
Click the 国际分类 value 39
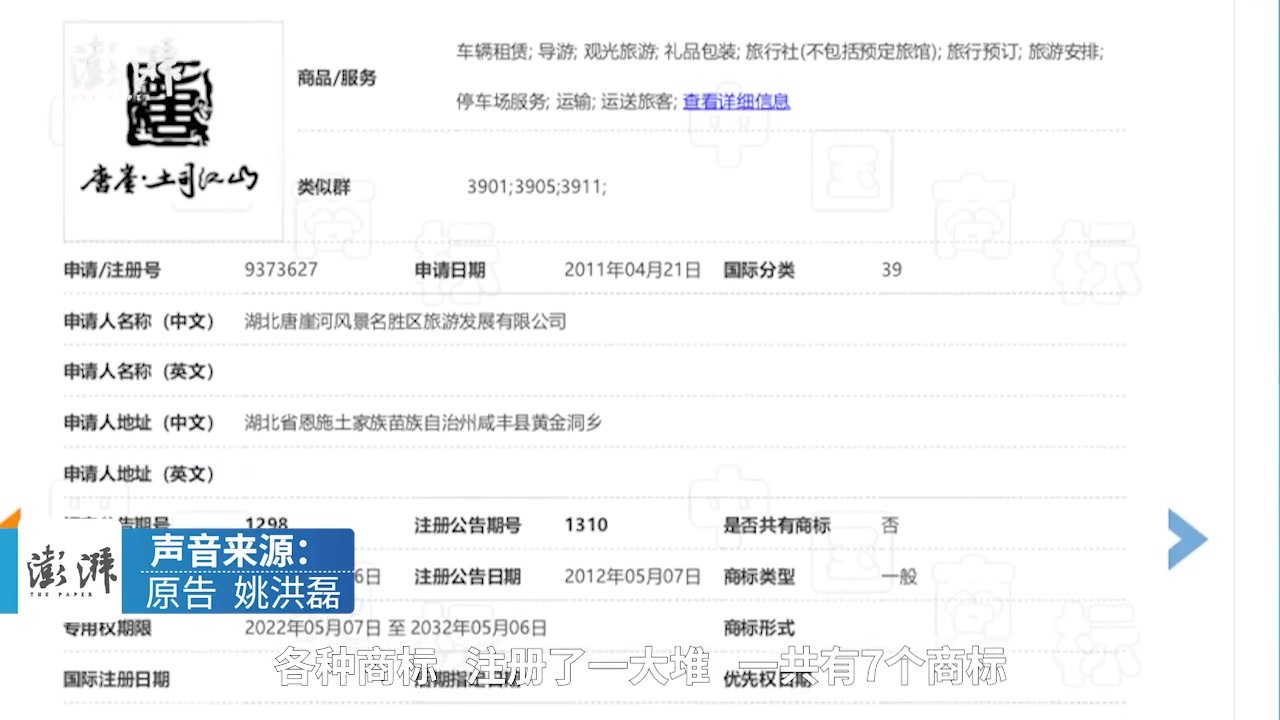(x=890, y=269)
